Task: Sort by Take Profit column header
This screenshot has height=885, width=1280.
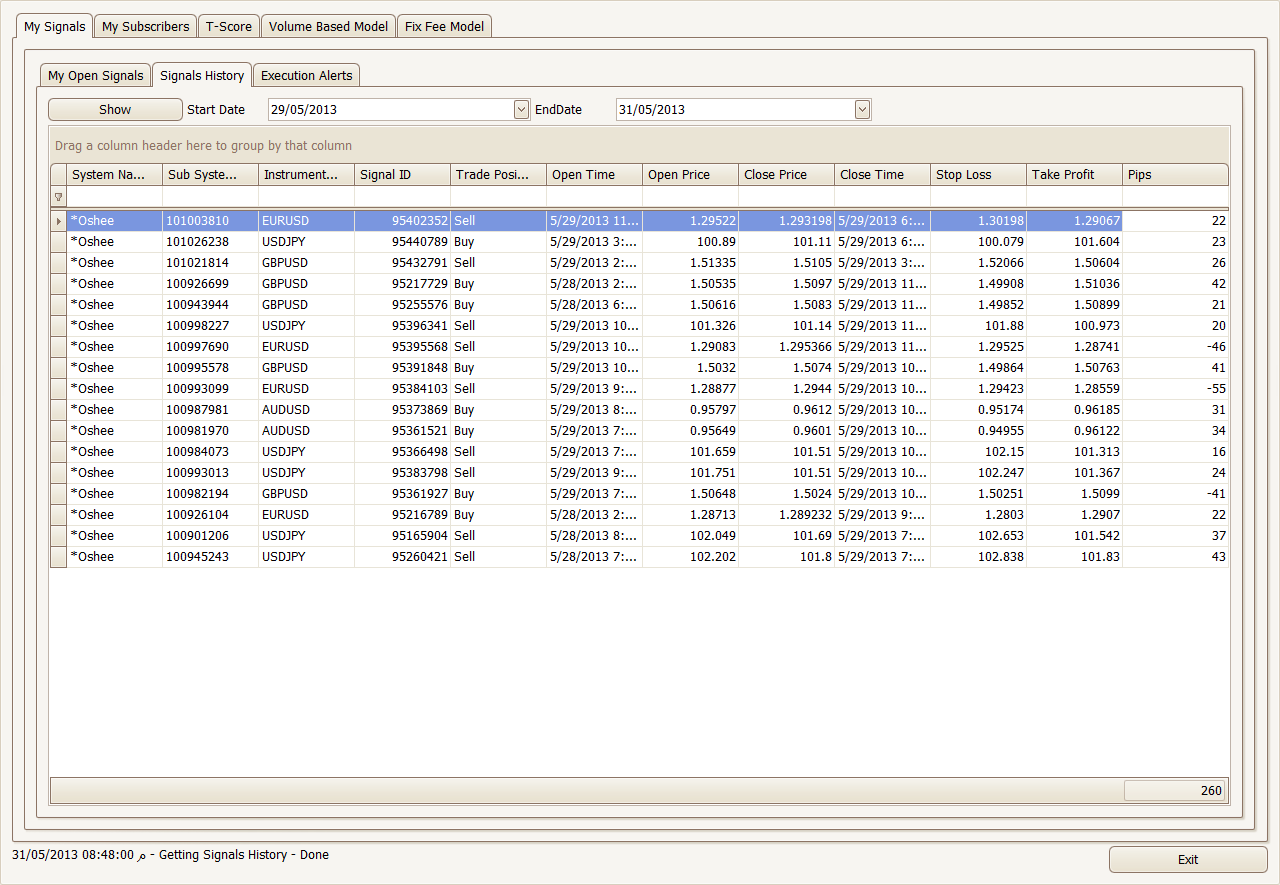Action: (1074, 175)
